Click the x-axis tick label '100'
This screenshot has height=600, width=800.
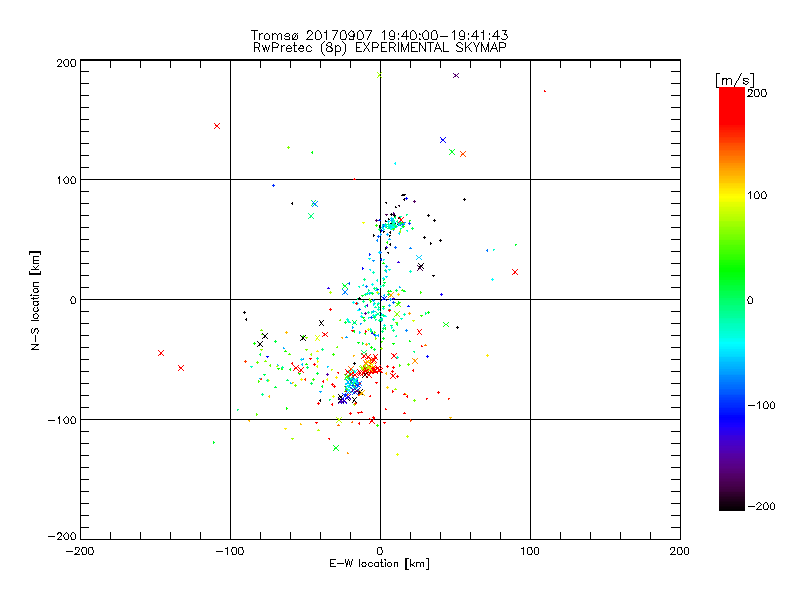pos(530,551)
